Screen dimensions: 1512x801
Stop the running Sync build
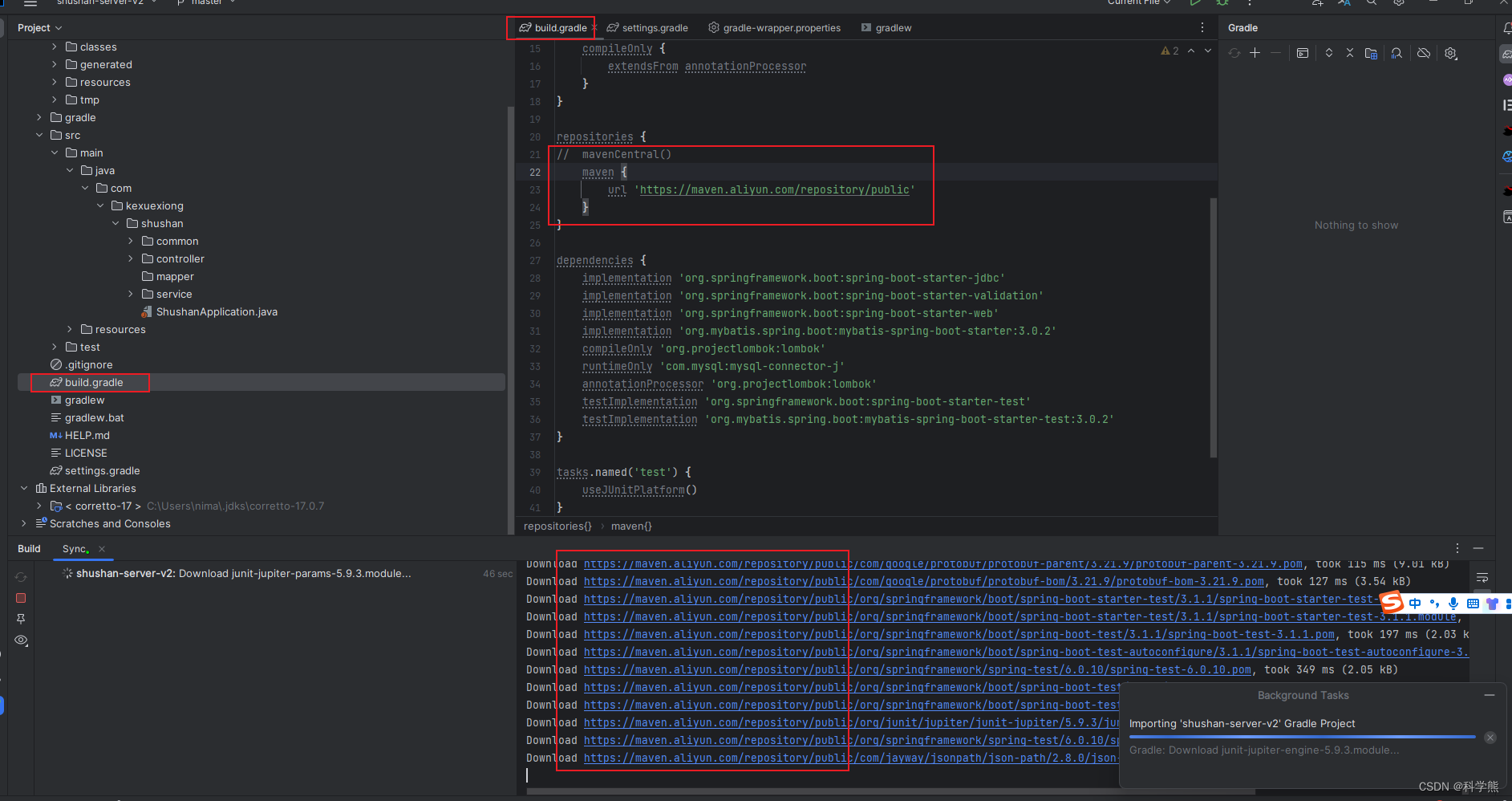click(21, 598)
